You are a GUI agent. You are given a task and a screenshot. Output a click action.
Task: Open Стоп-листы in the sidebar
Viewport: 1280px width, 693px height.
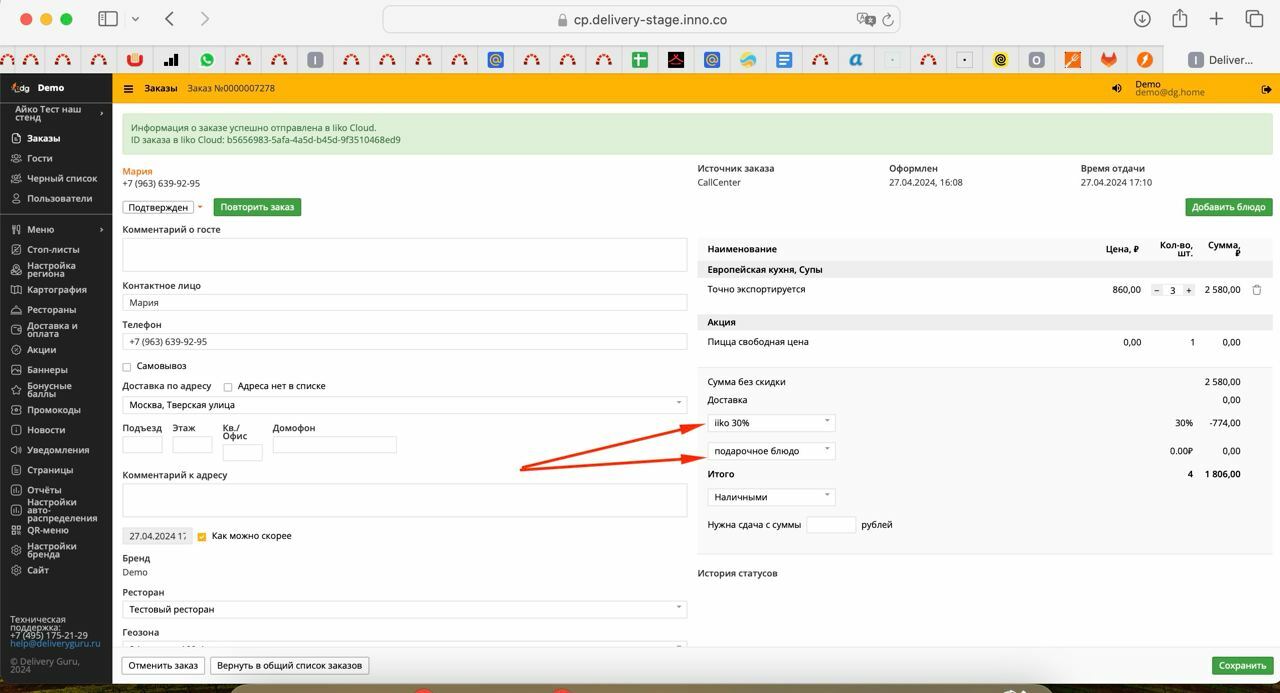coord(52,250)
